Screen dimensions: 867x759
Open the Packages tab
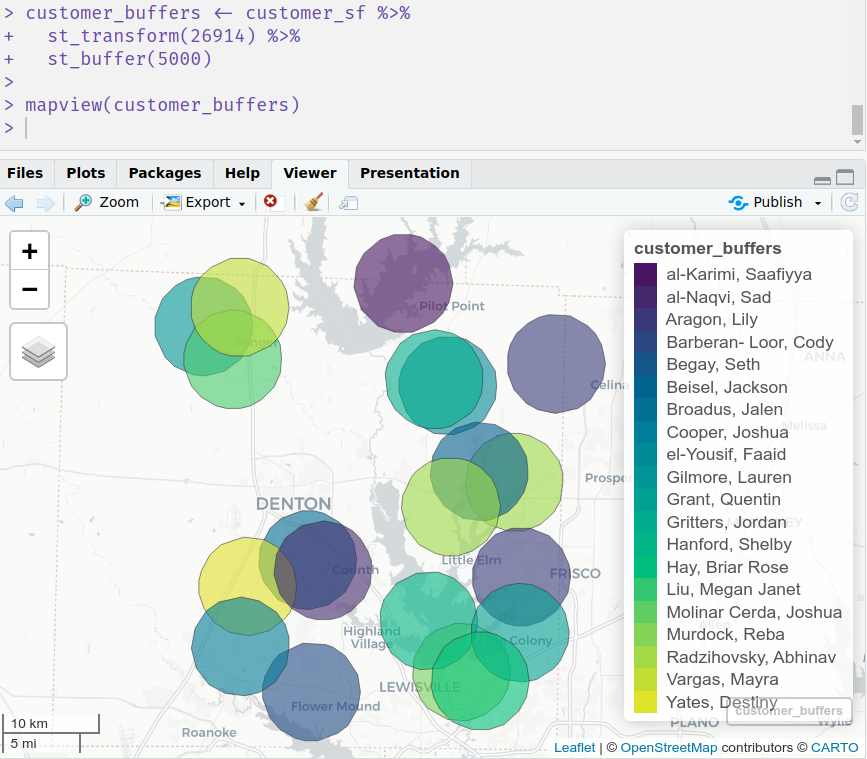click(x=165, y=173)
